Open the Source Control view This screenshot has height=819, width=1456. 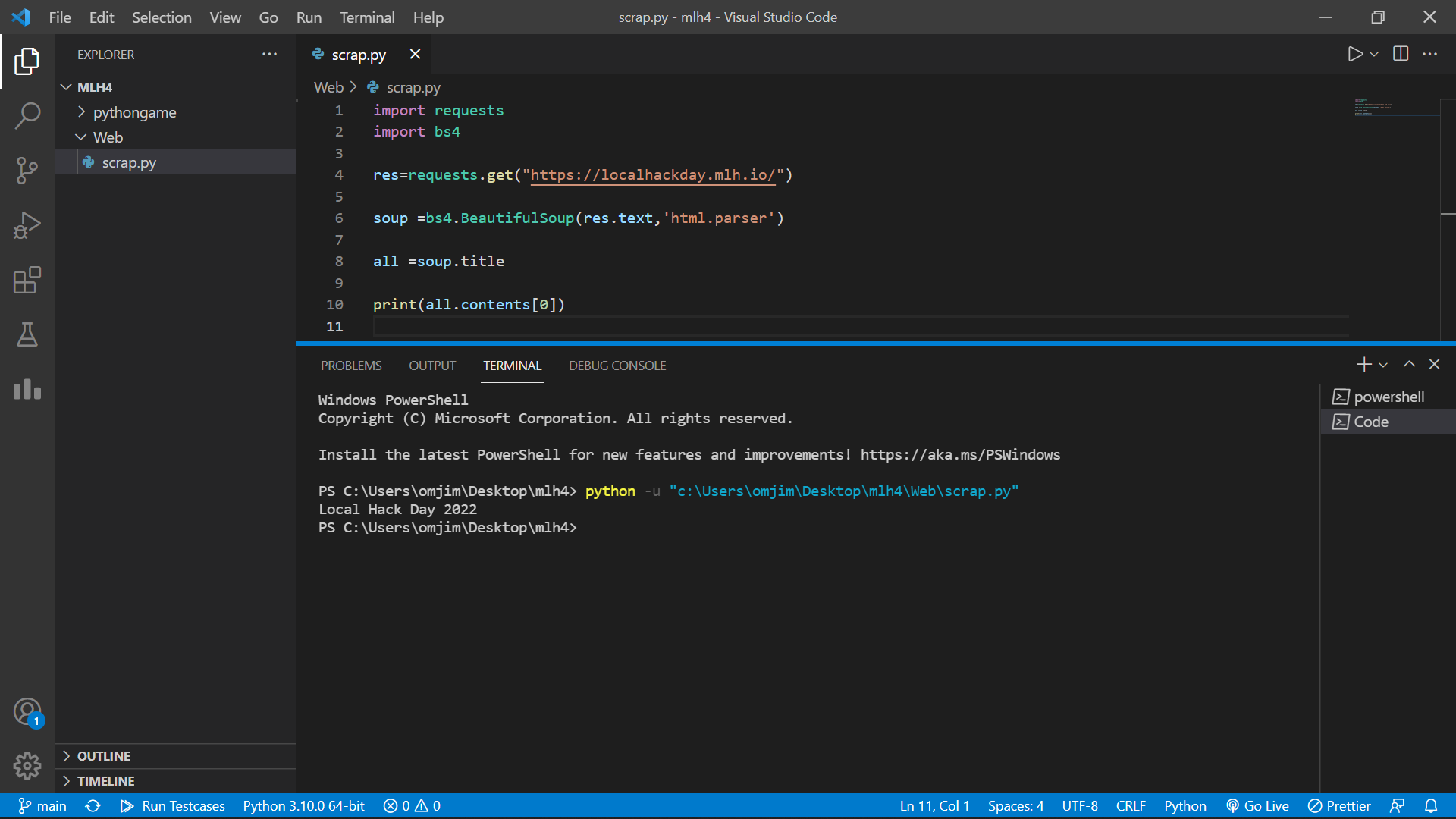pos(27,171)
